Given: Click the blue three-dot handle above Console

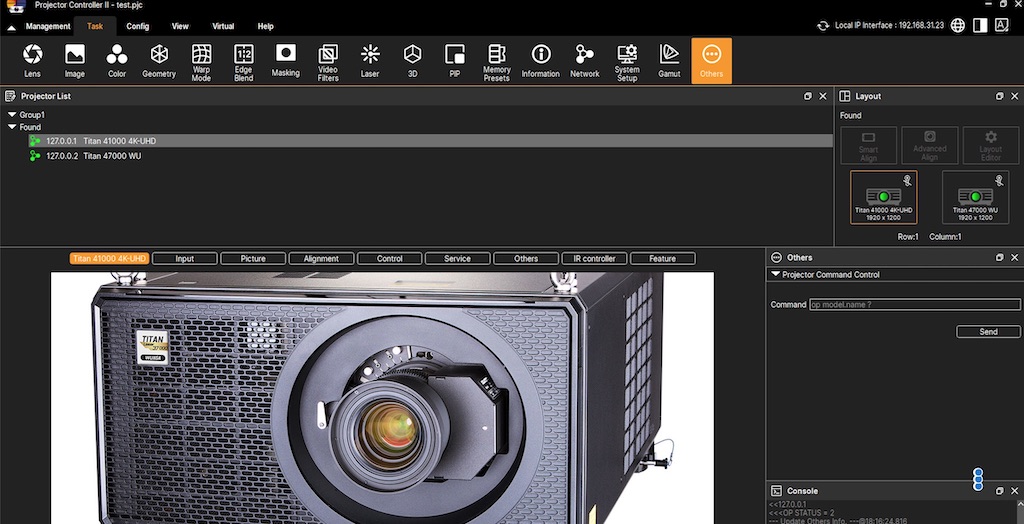Looking at the screenshot, I should pyautogui.click(x=978, y=479).
